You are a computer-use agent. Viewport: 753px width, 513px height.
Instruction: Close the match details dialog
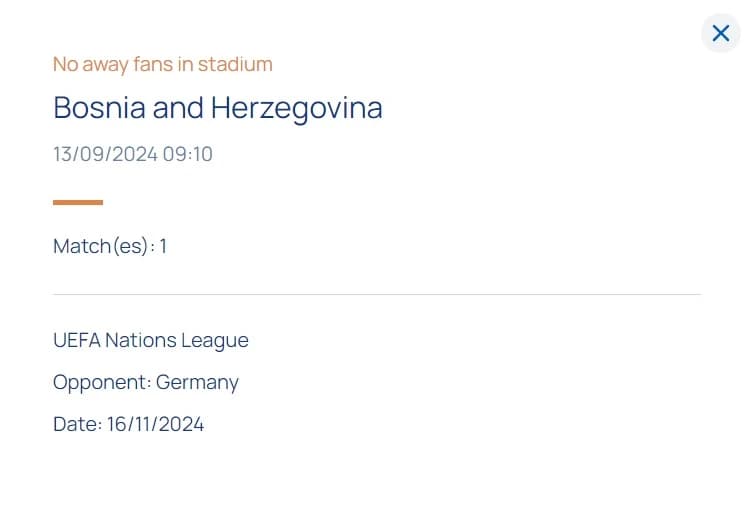coord(720,34)
